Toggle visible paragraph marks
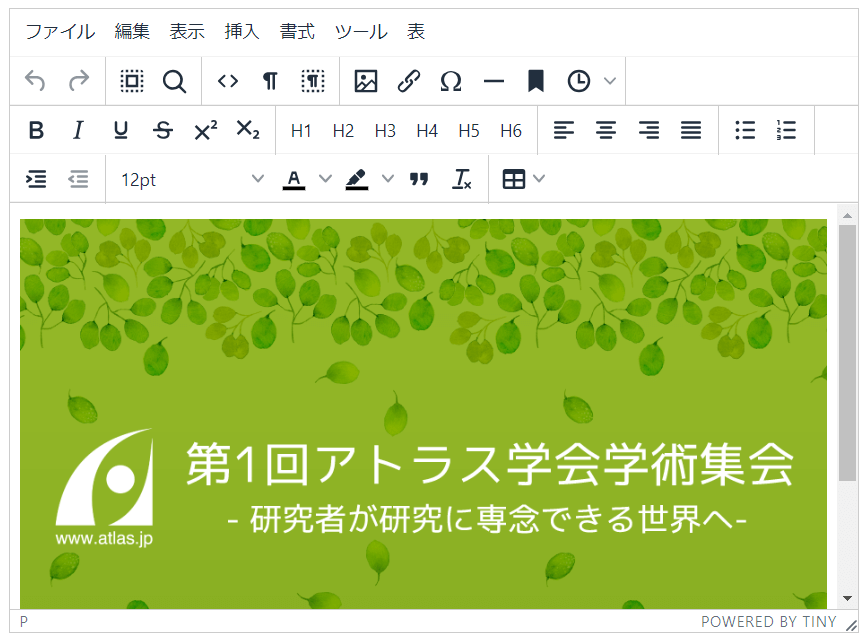The height and width of the screenshot is (641, 866). [270, 81]
